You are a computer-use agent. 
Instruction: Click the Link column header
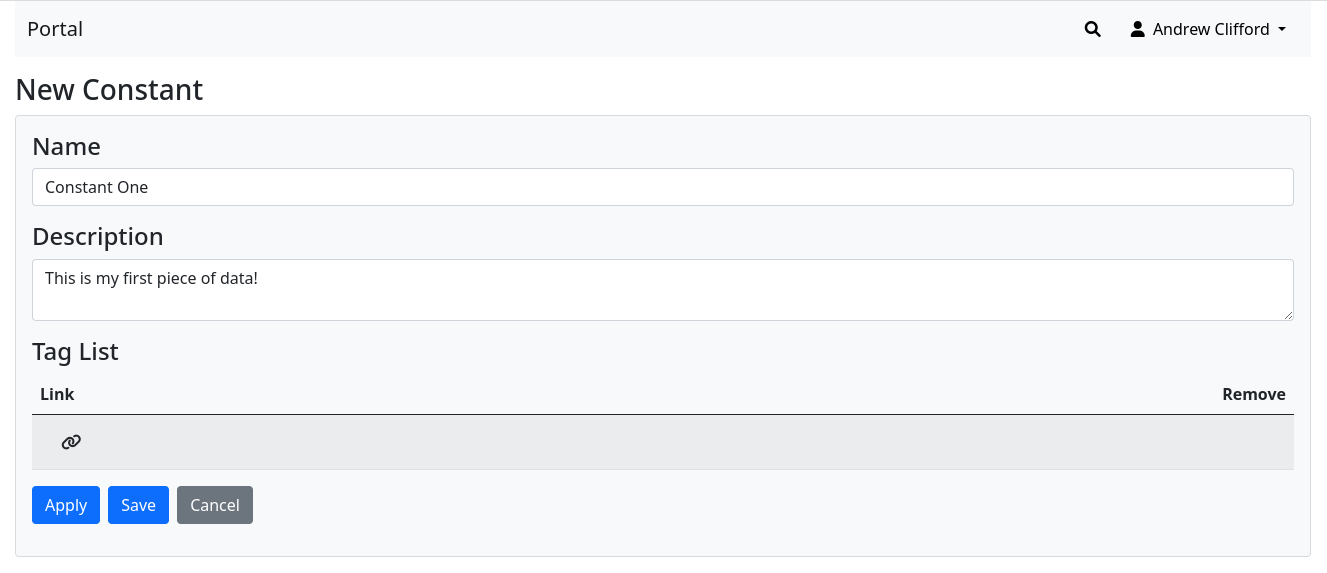pyautogui.click(x=57, y=394)
